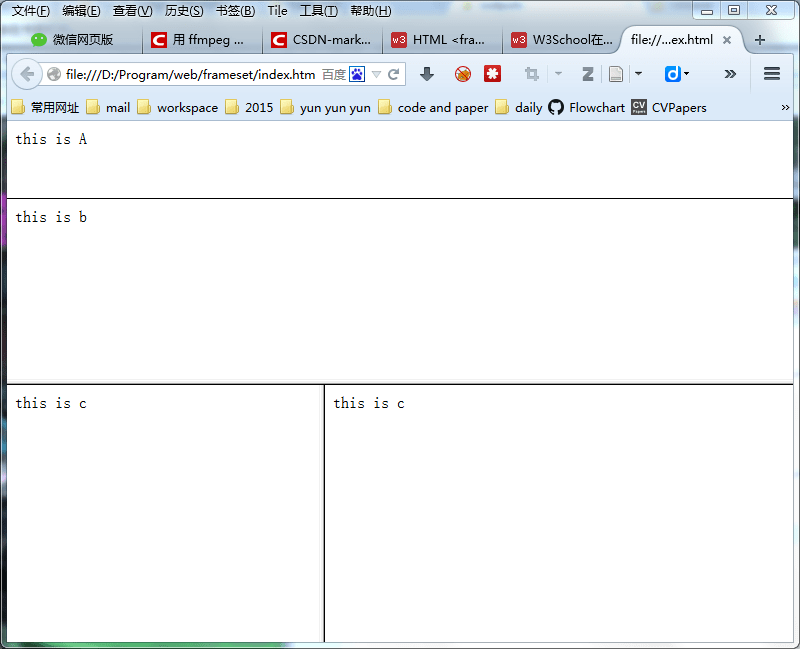Expand the bookmarks overflow chevron
The image size is (800, 649).
tap(787, 107)
